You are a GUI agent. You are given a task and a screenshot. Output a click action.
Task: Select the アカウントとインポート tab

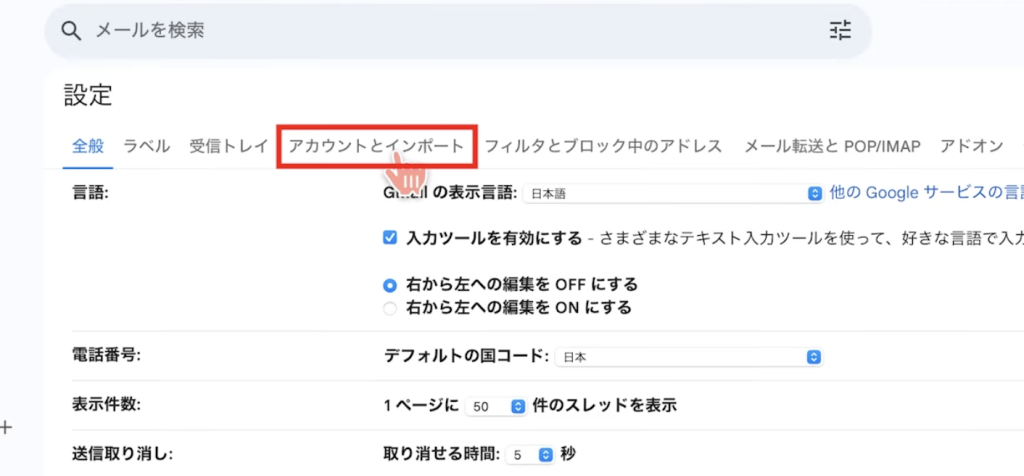376,146
